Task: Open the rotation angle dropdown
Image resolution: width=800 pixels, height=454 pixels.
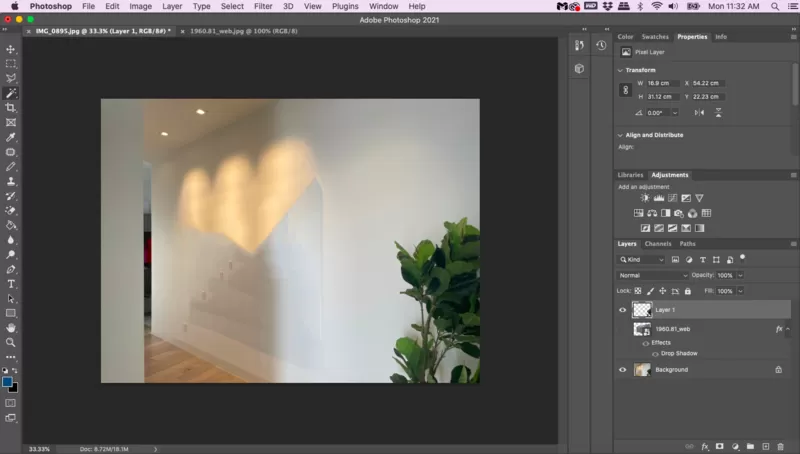Action: [675, 113]
